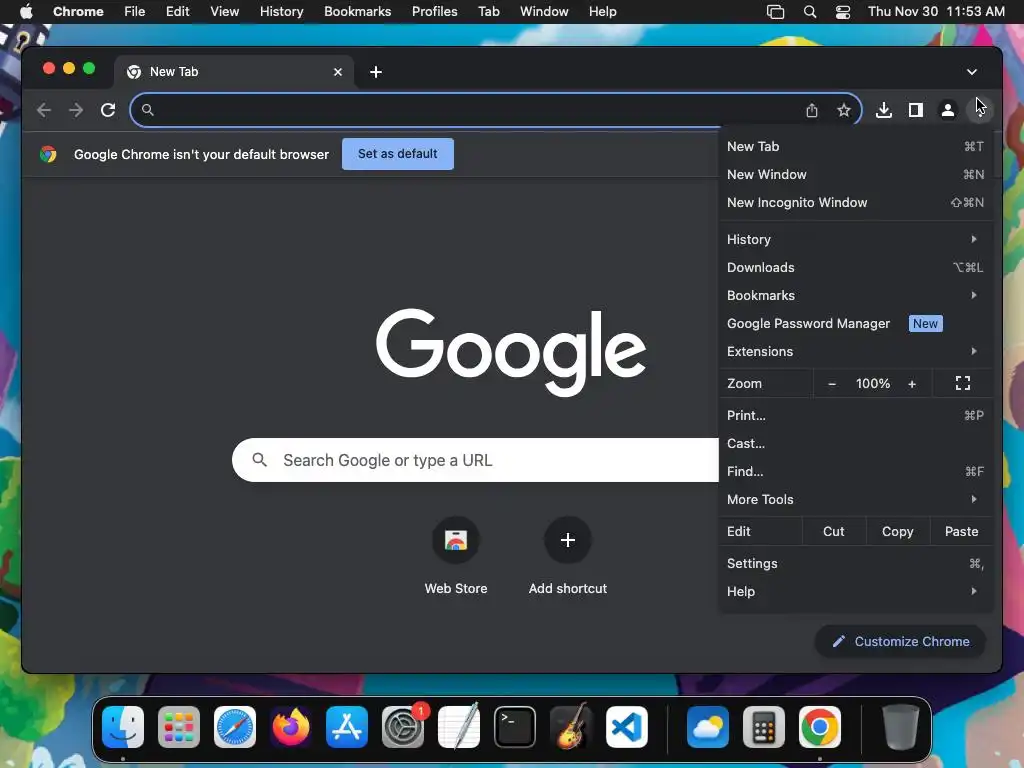Open Weather app from the Dock

click(708, 727)
